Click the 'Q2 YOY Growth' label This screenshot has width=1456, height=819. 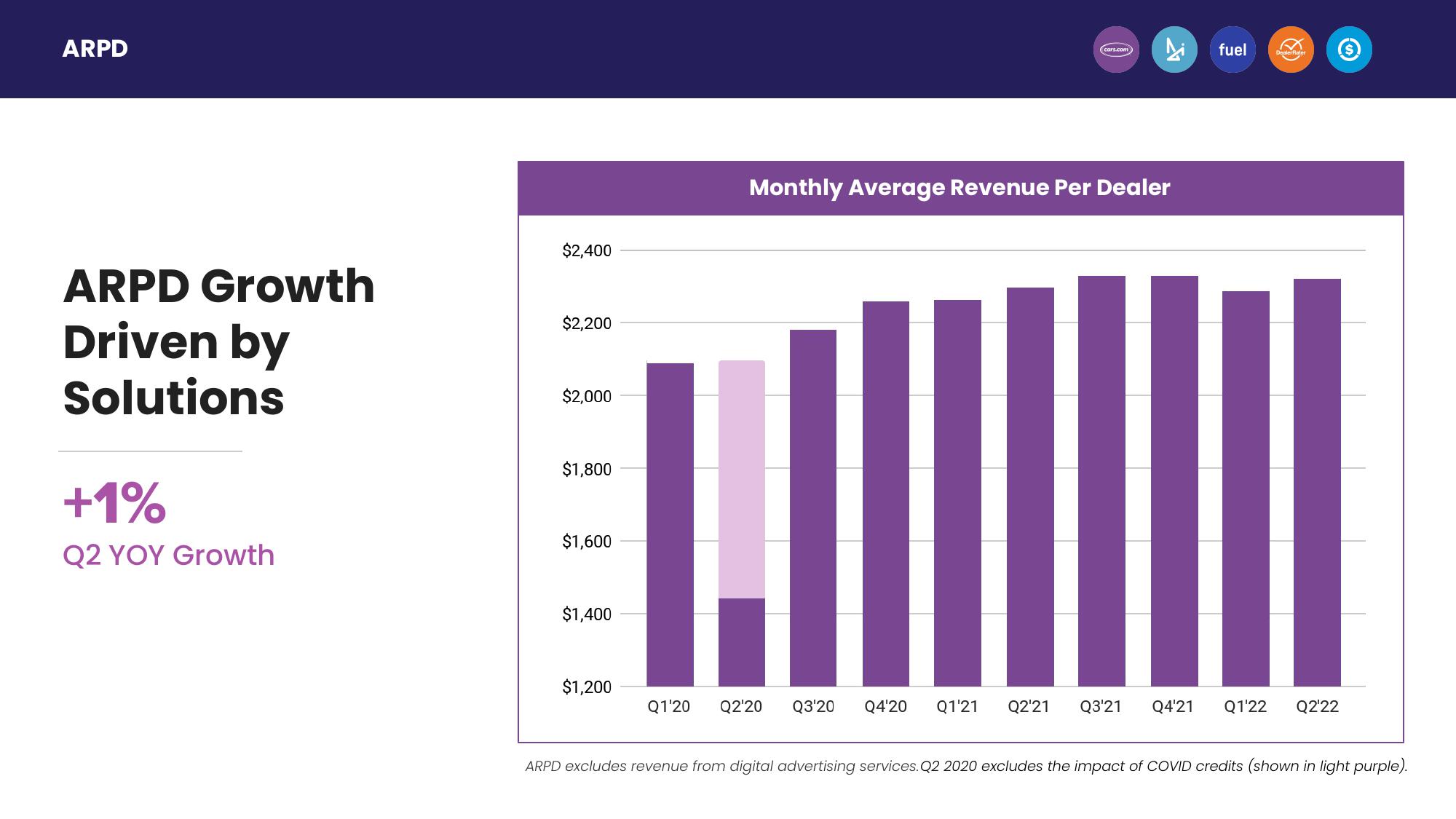(168, 555)
